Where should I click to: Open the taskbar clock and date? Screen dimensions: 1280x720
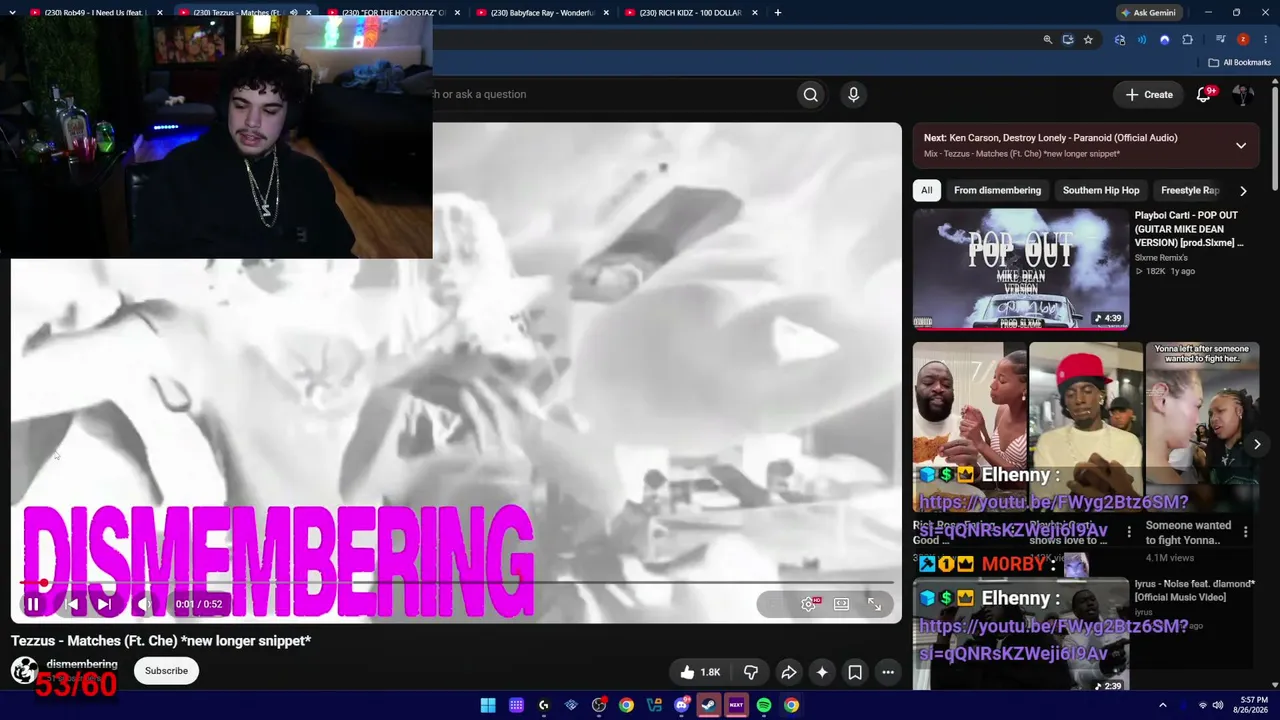(x=1253, y=705)
